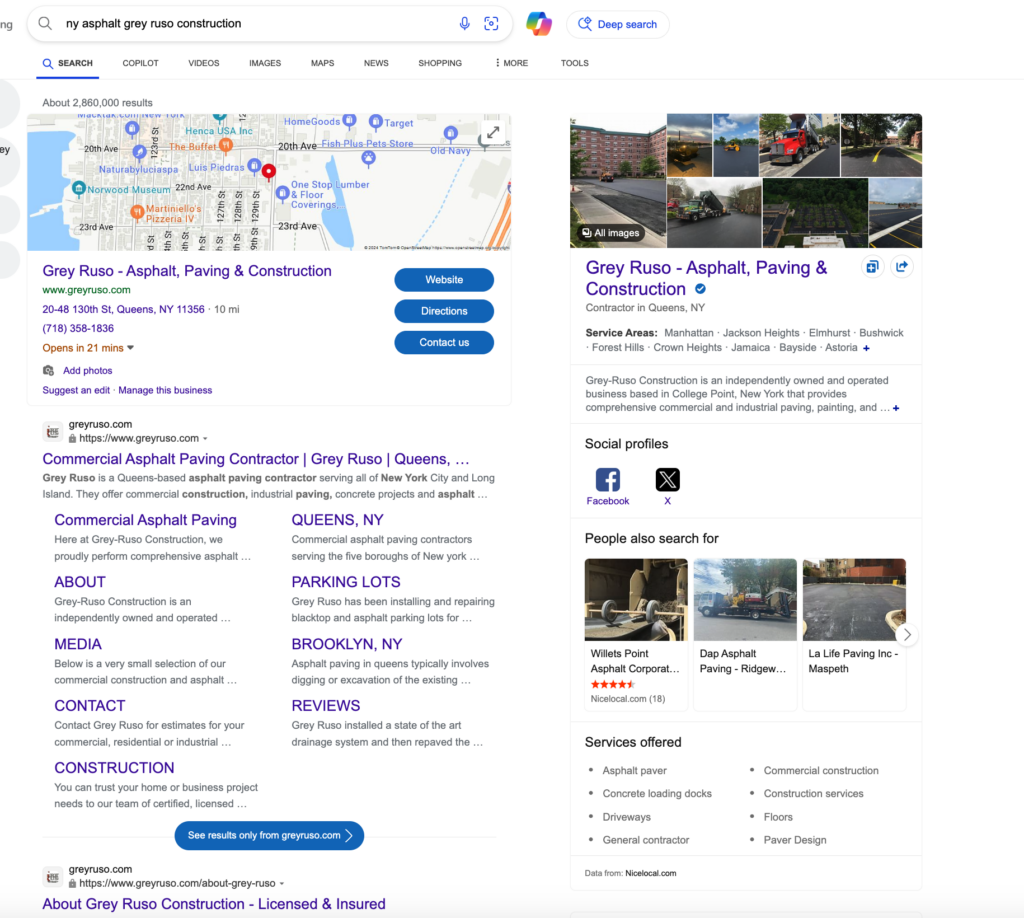Open Grey Ruso X profile icon

tap(668, 480)
